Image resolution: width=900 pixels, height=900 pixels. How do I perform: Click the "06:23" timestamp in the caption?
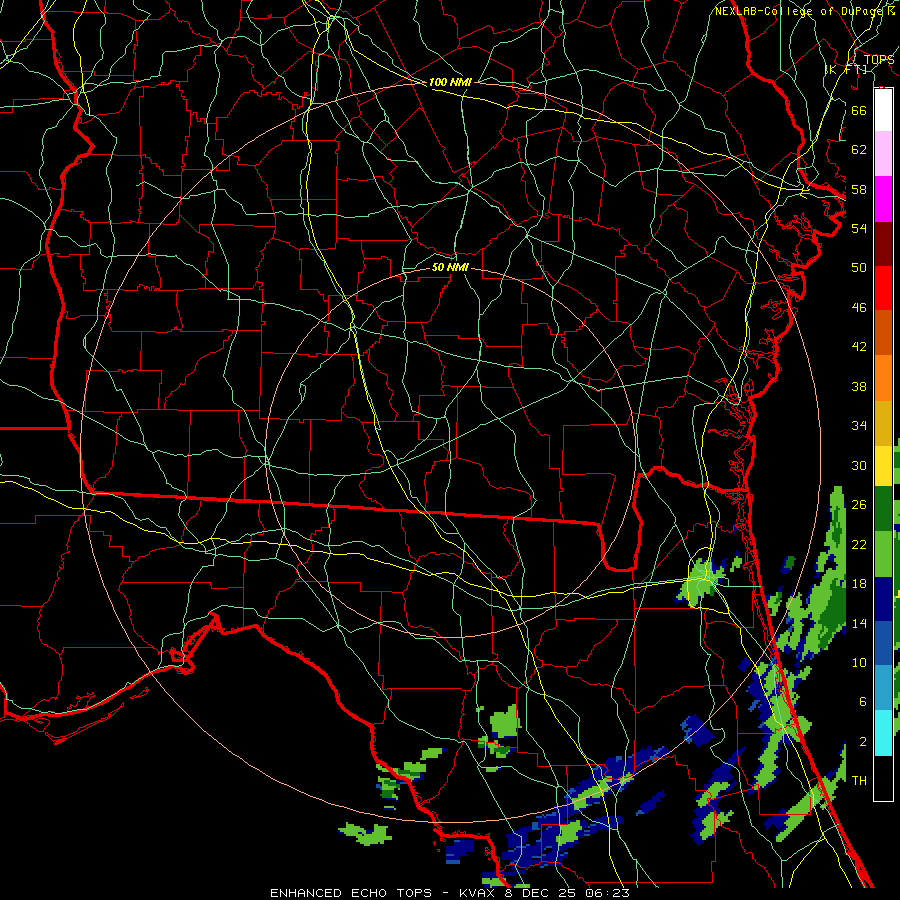coord(607,893)
